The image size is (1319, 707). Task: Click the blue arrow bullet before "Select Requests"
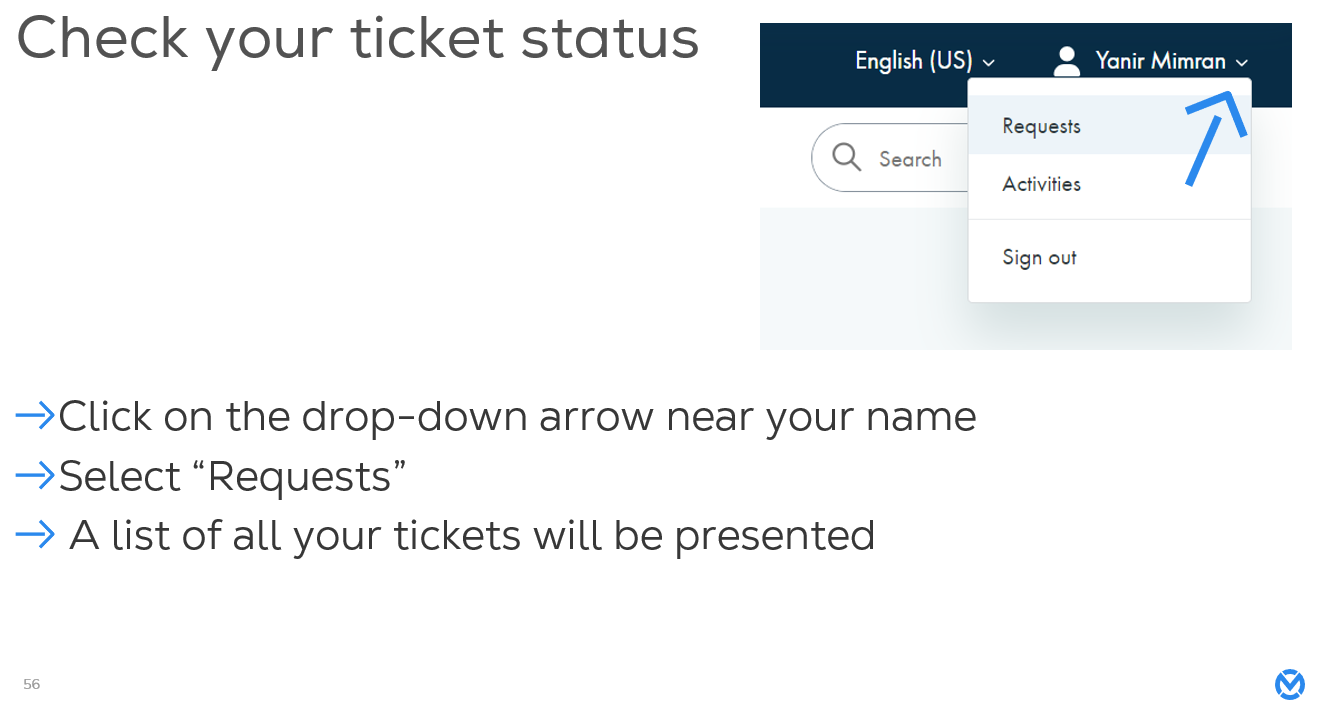pos(35,476)
